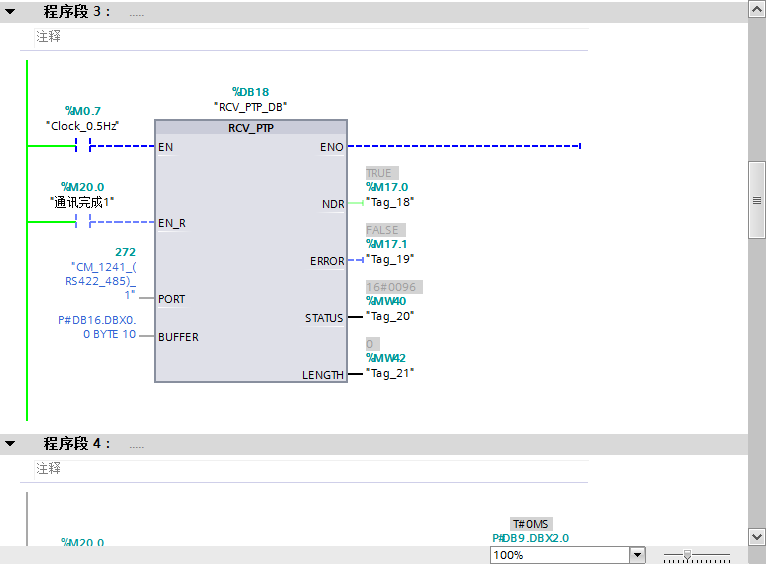Click the vertical scrollbar down arrow
Viewport: 766px width, 564px height.
[757, 537]
